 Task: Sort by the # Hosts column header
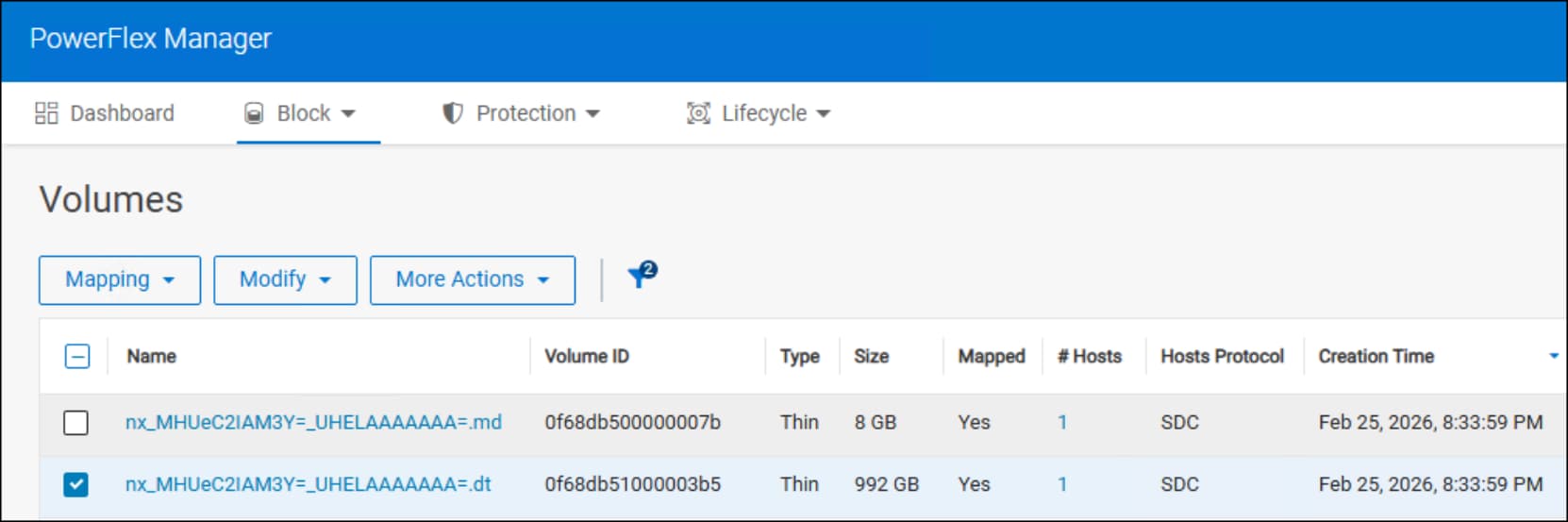[1090, 356]
